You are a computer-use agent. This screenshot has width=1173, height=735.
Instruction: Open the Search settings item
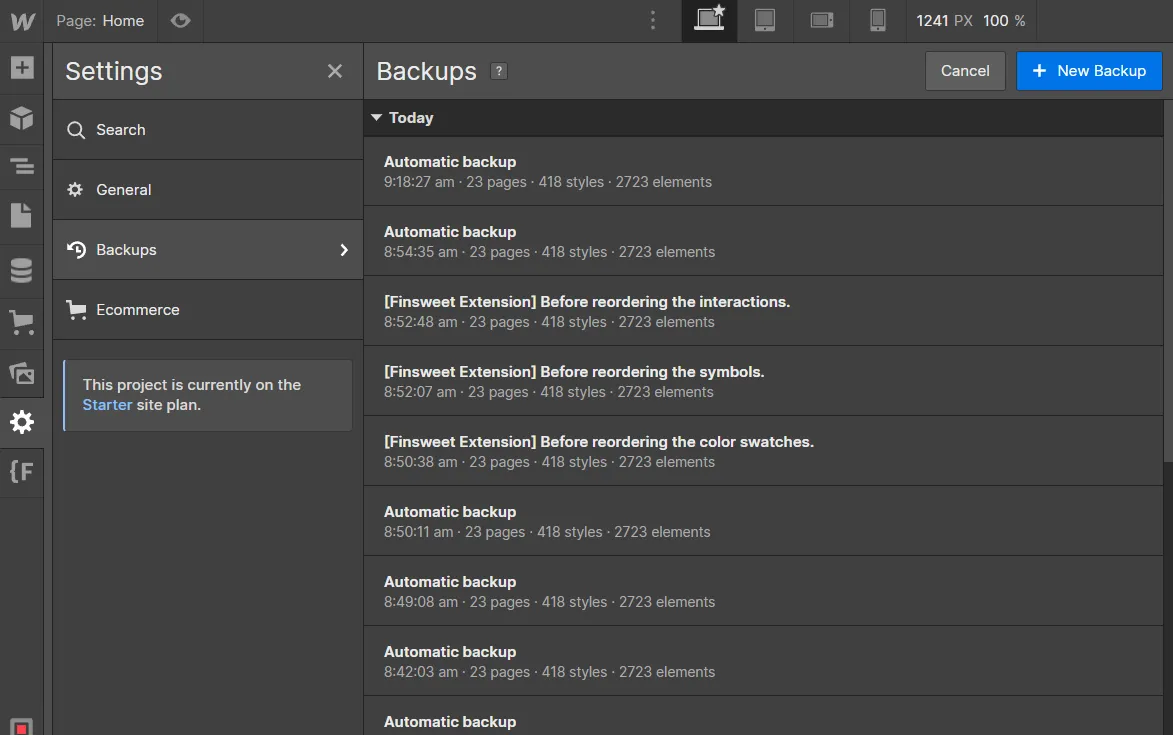pos(208,130)
